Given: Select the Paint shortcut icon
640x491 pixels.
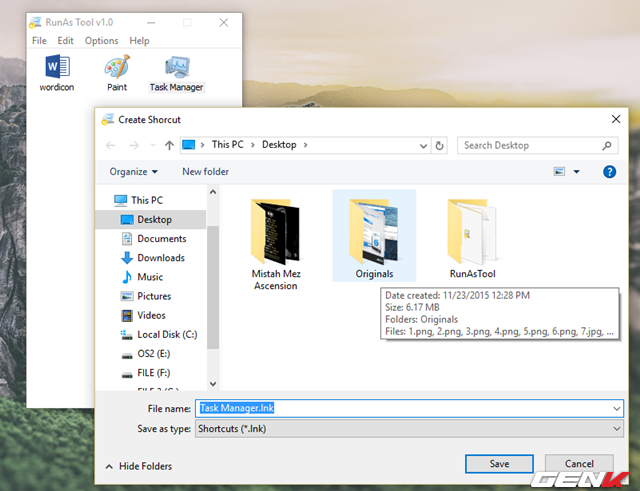Looking at the screenshot, I should click(117, 71).
